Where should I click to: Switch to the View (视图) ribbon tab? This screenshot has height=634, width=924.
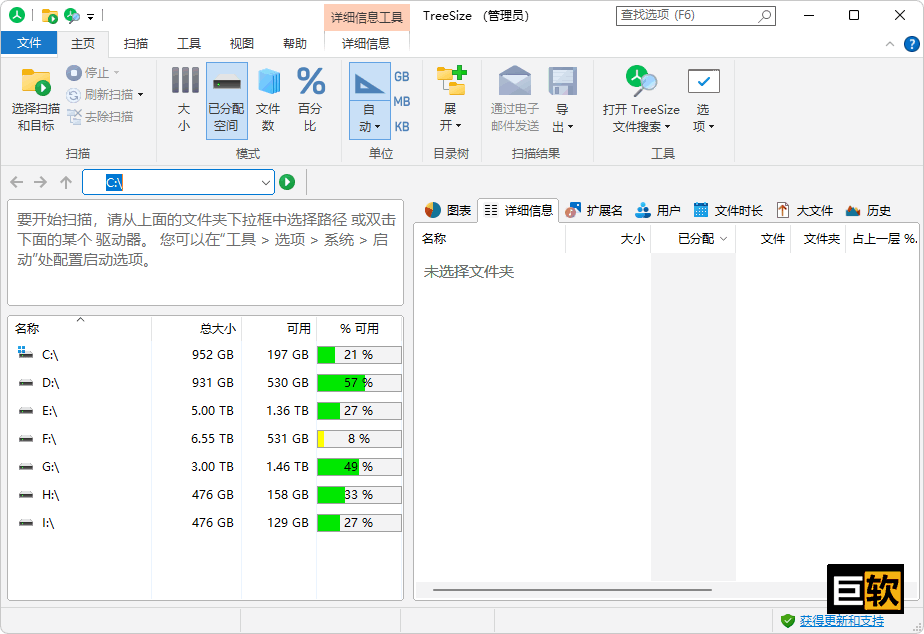click(242, 44)
